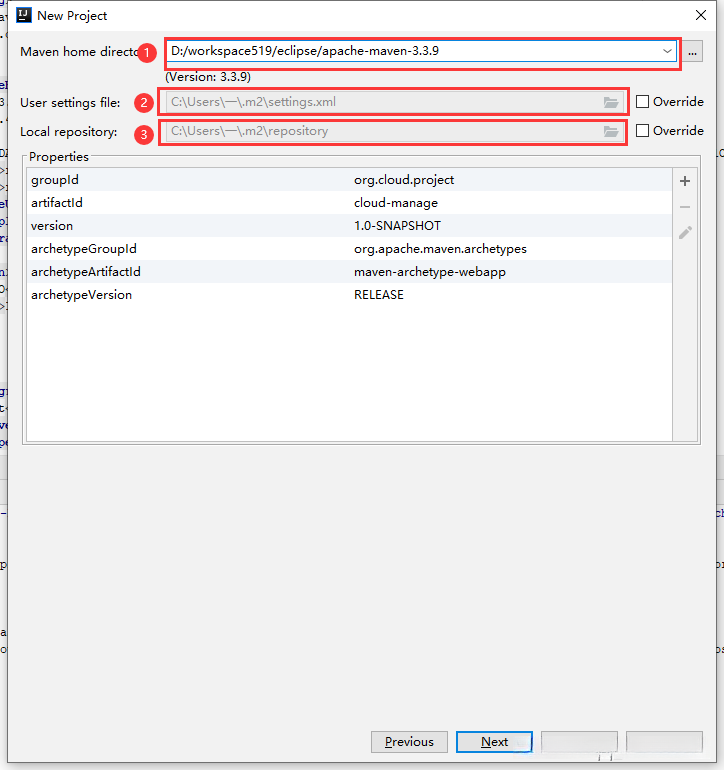The width and height of the screenshot is (724, 770).
Task: Select the archetypeVersion property row
Action: click(x=349, y=295)
